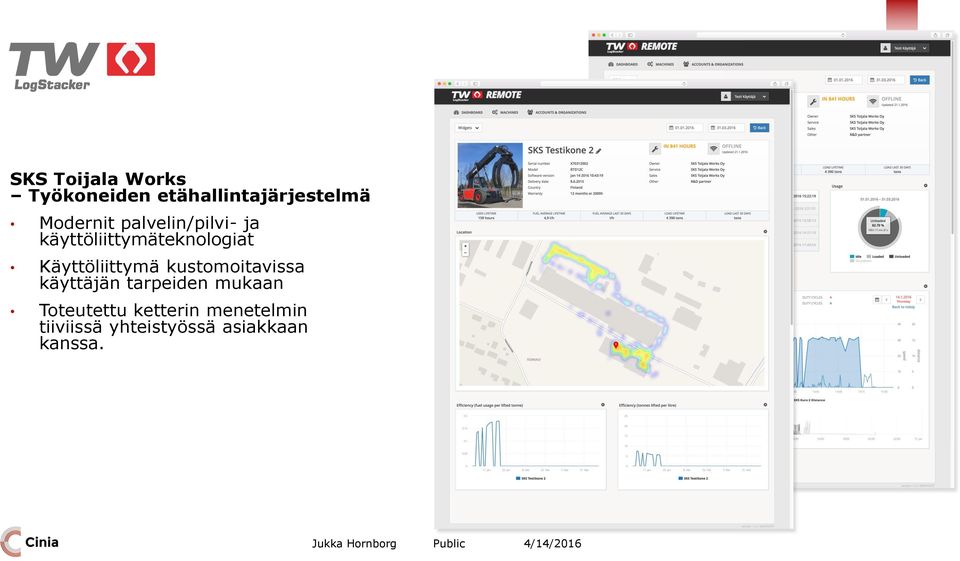Open Usage widget settings gear in back window
This screenshot has width=960, height=561.
tap(925, 185)
